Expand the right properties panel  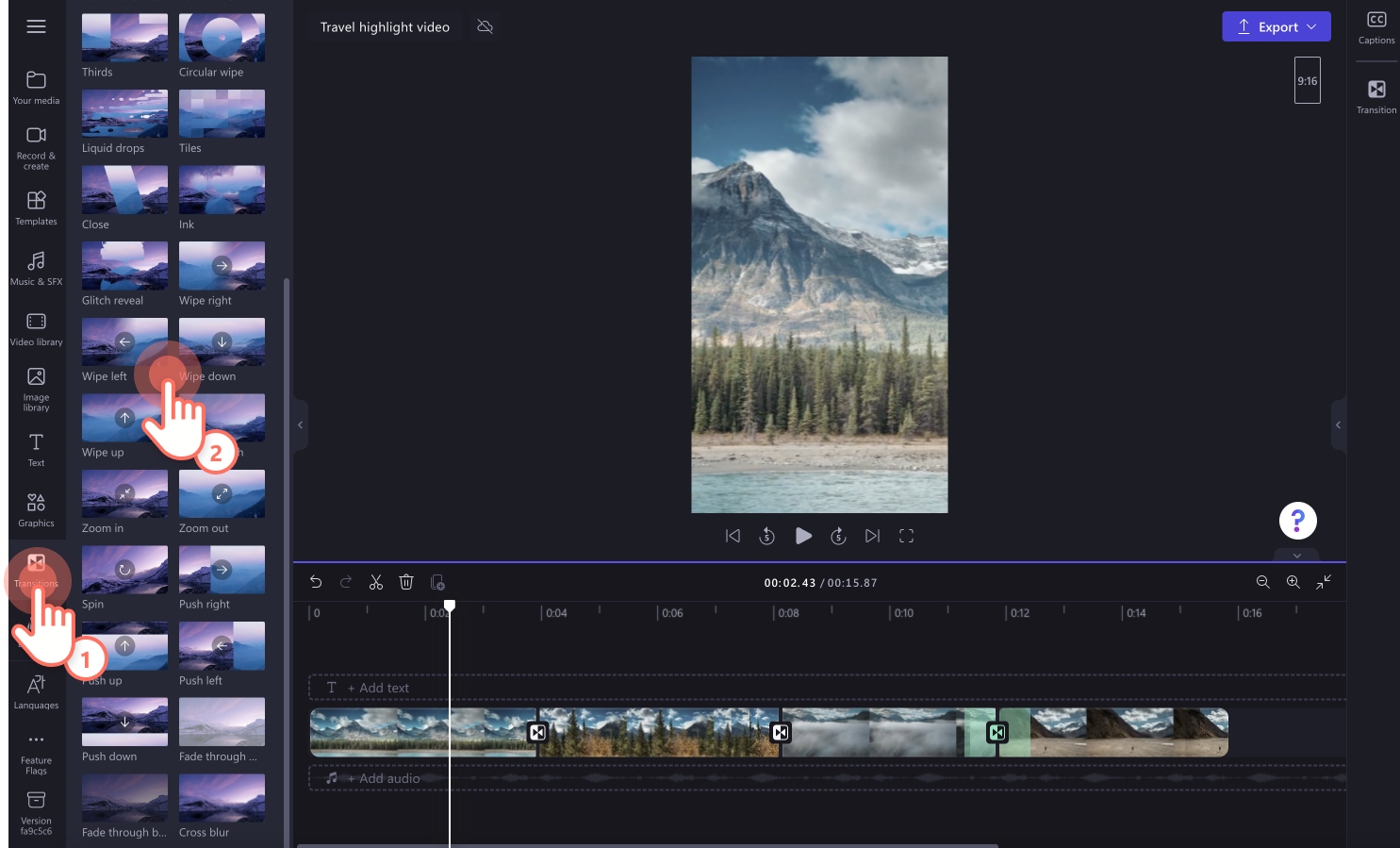tap(1339, 424)
